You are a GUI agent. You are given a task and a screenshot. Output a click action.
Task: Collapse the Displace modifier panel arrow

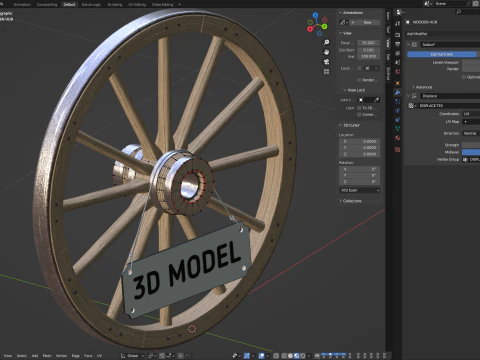tap(408, 96)
